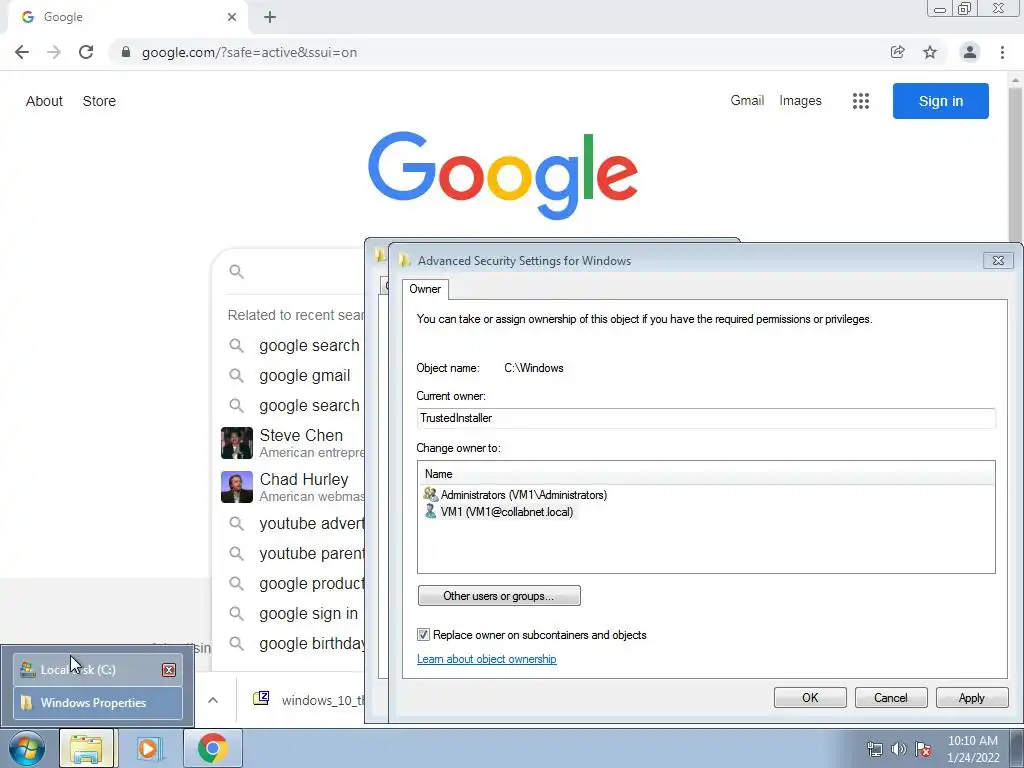Go back using Chrome's back arrow
1024x768 pixels.
click(x=22, y=52)
